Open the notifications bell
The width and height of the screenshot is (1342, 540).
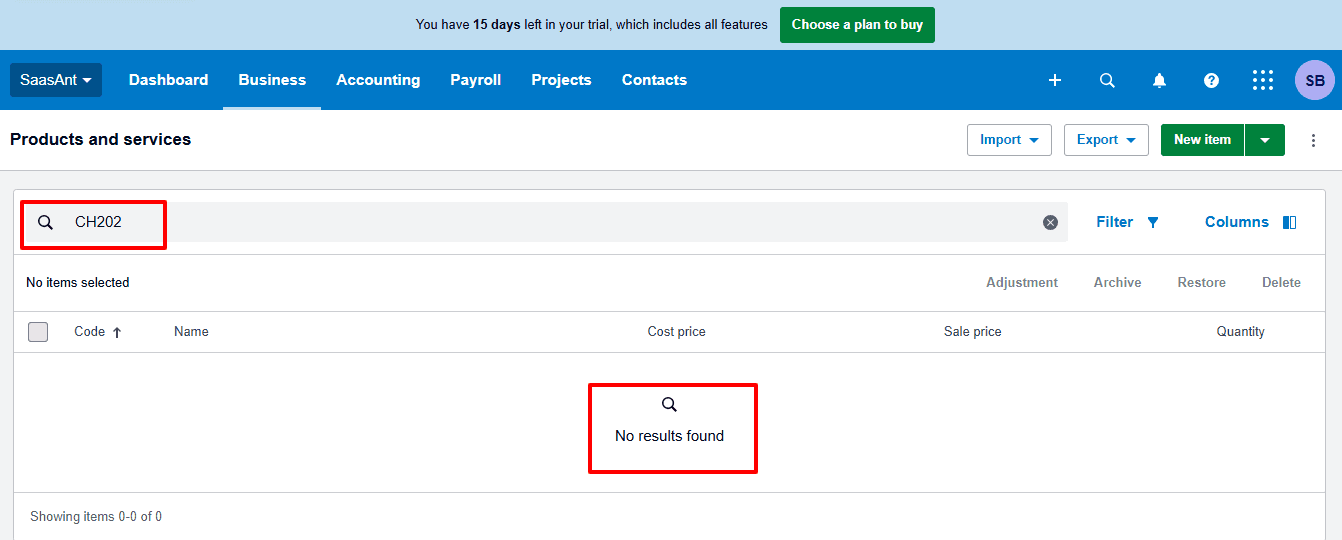pyautogui.click(x=1159, y=80)
